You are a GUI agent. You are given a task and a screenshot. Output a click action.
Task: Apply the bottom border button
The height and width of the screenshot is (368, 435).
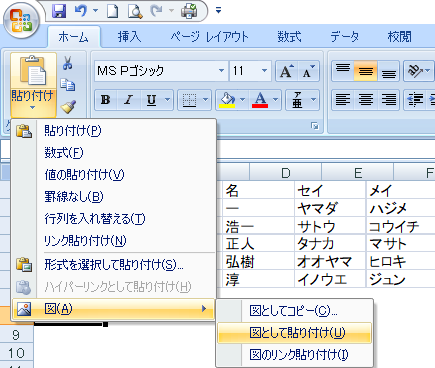pyautogui.click(x=189, y=99)
